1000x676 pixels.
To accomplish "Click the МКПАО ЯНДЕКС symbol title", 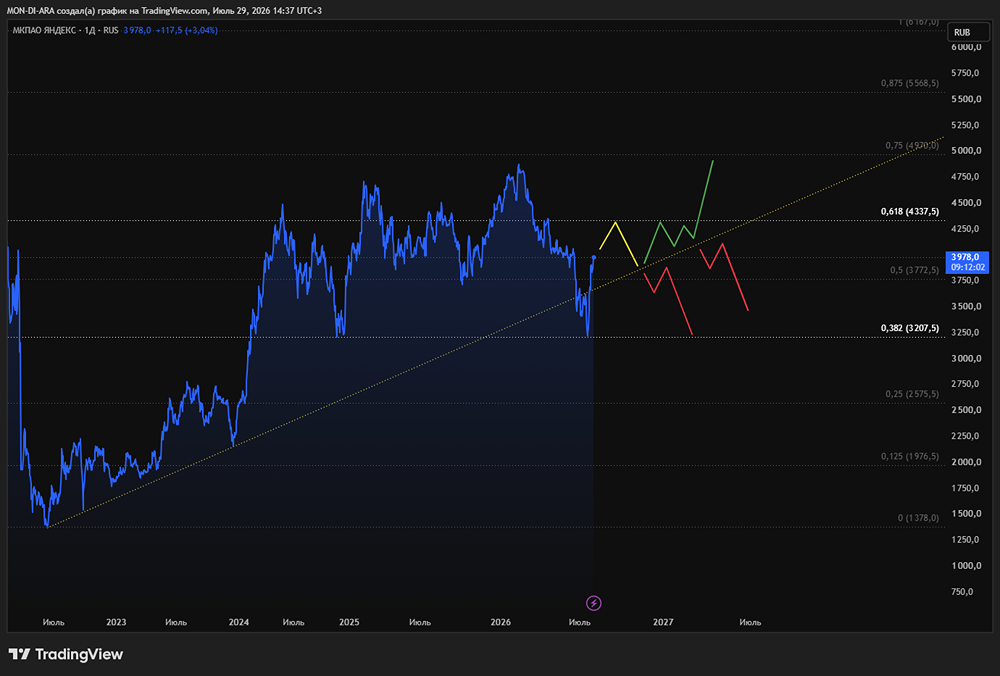I will pos(44,30).
